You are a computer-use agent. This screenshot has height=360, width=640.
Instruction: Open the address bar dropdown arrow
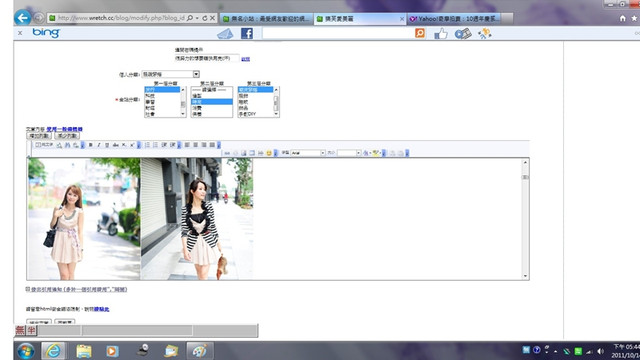click(x=197, y=18)
